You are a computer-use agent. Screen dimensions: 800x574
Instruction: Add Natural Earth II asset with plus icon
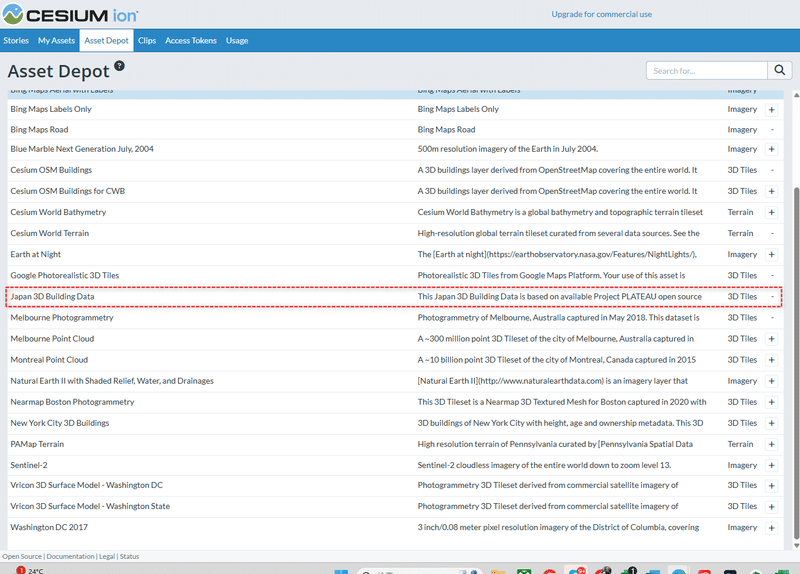771,381
